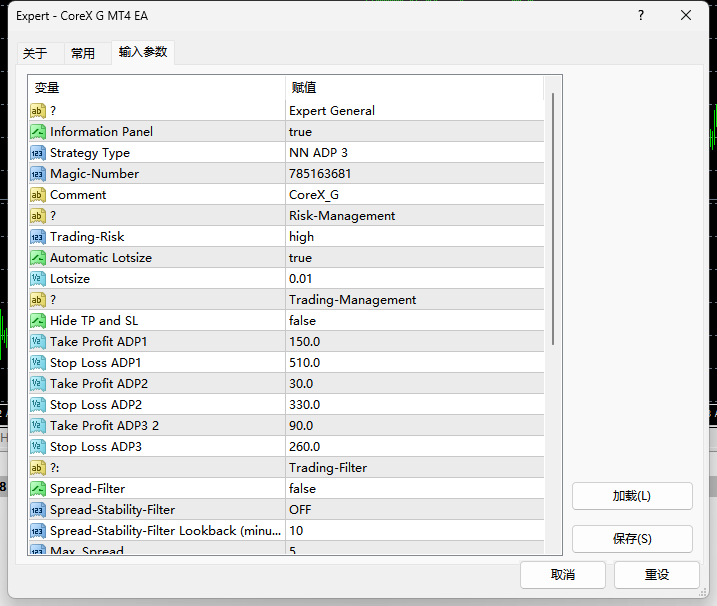The width and height of the screenshot is (717, 606).
Task: Click the integer icon beside Spread-Stability-Filter
Action: (x=38, y=510)
